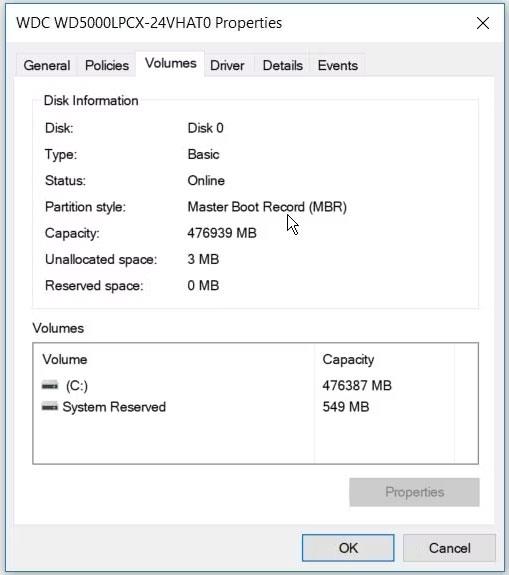
Task: Click the drive icon beside (C:)
Action: click(50, 385)
